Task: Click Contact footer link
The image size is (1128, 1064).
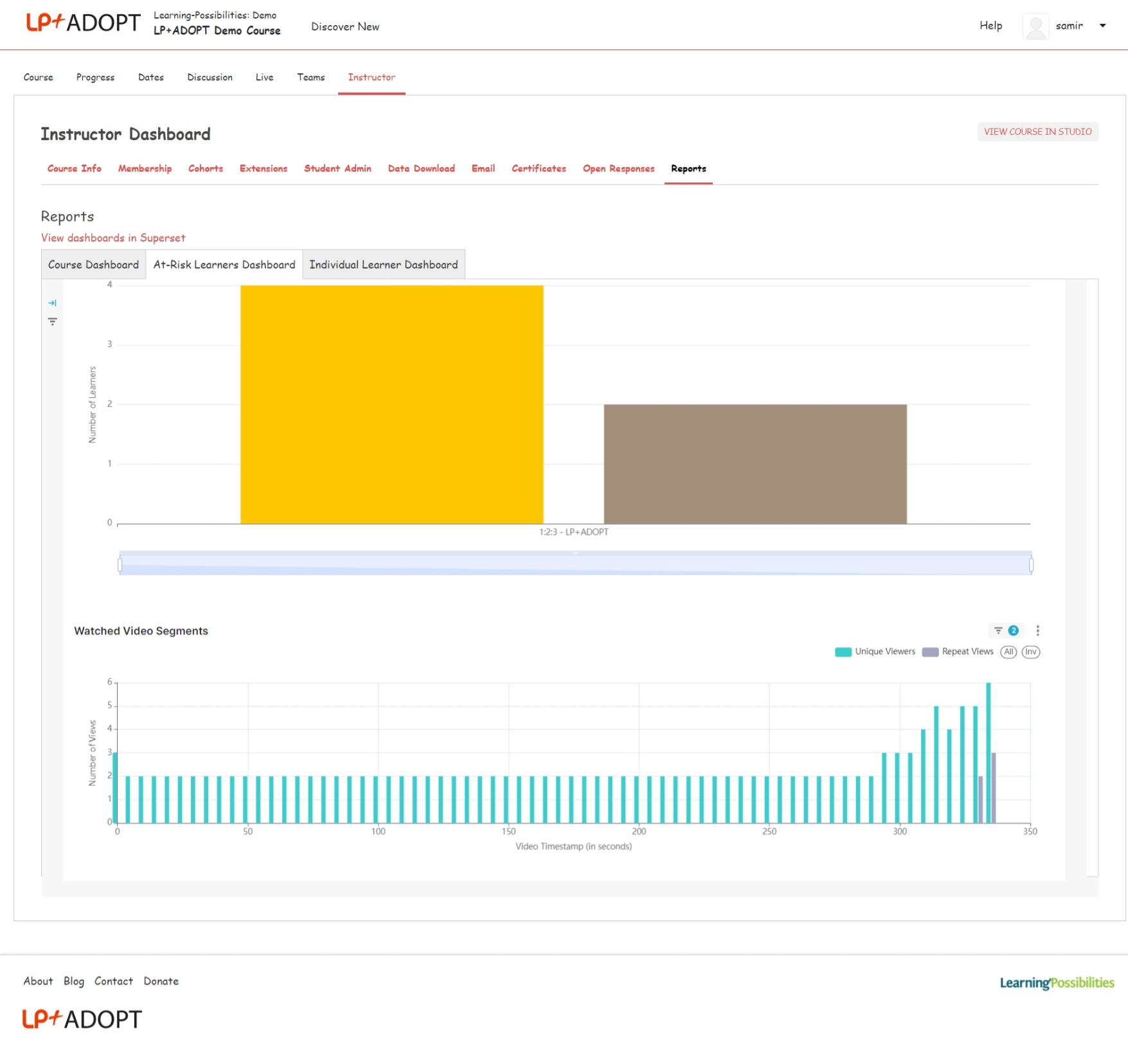Action: point(114,980)
